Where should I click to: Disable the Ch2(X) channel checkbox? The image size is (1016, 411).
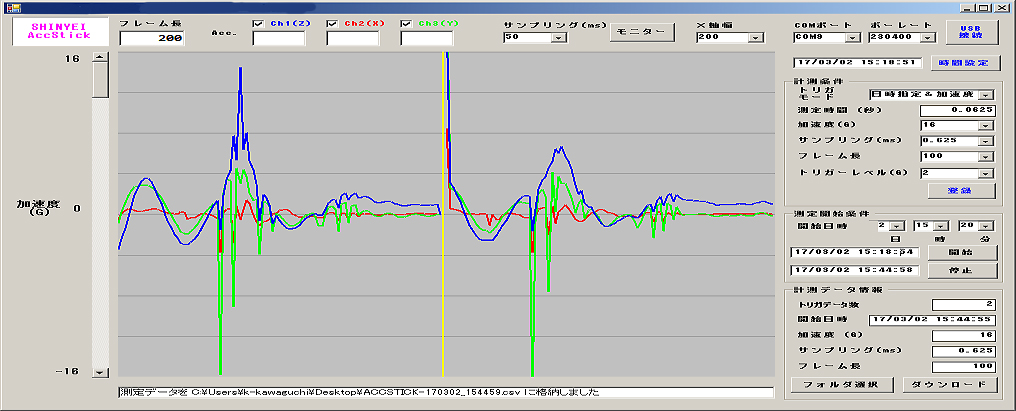point(333,23)
